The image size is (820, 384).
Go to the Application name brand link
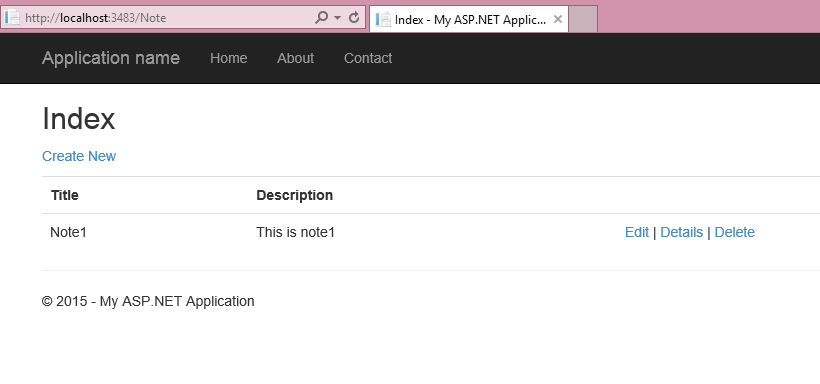[x=111, y=58]
